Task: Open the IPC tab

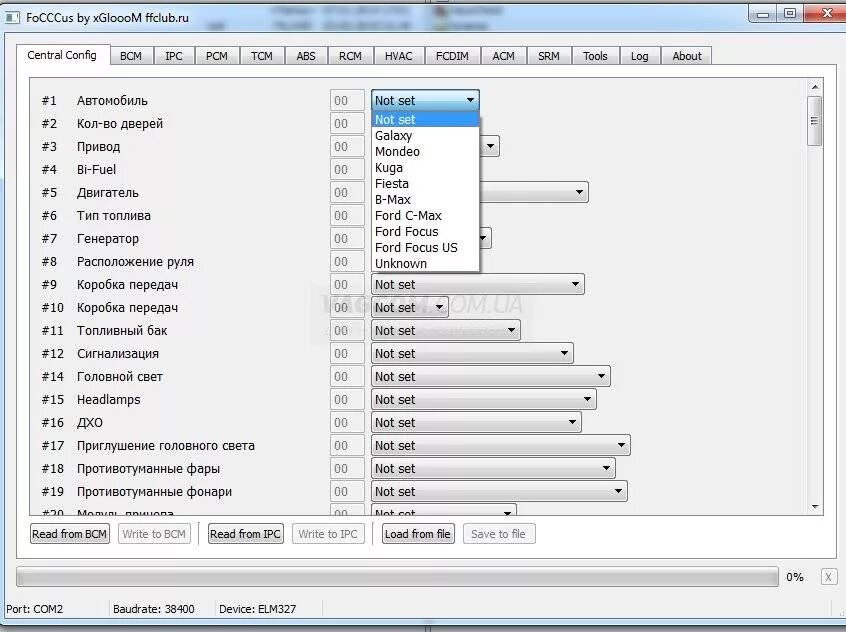Action: point(174,56)
